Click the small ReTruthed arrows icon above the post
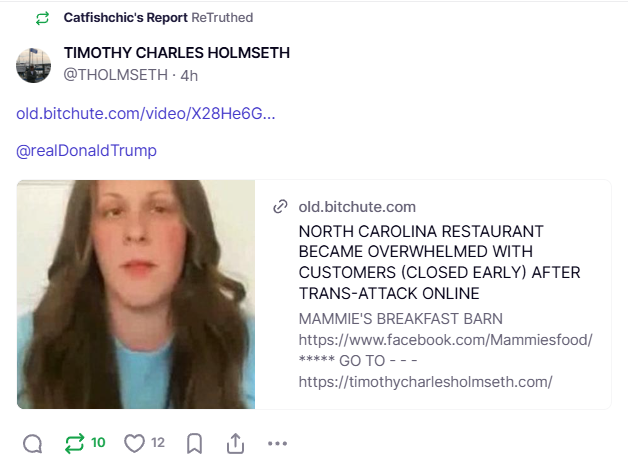 (x=42, y=18)
